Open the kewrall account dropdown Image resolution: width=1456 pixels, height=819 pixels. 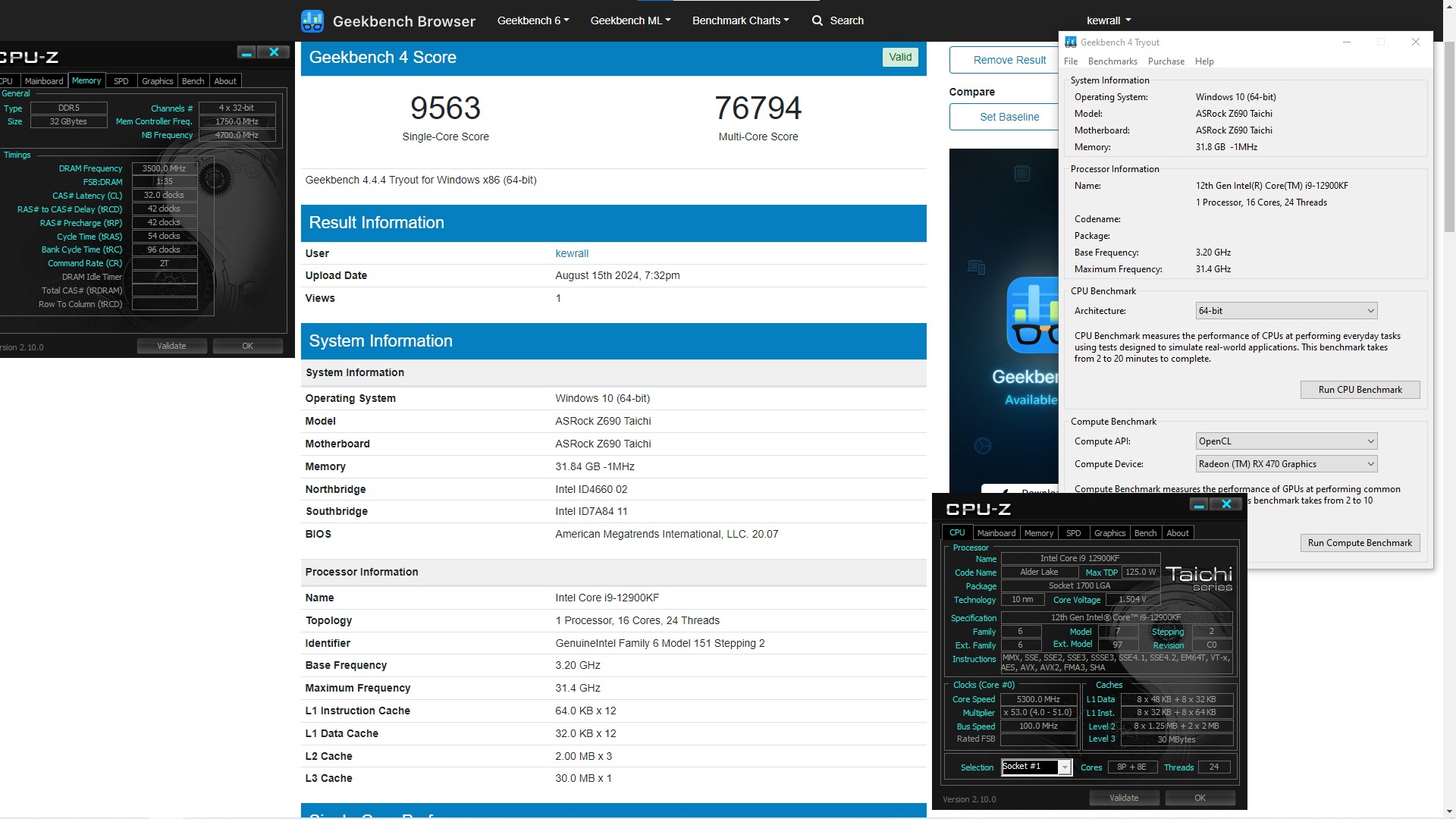[1108, 20]
